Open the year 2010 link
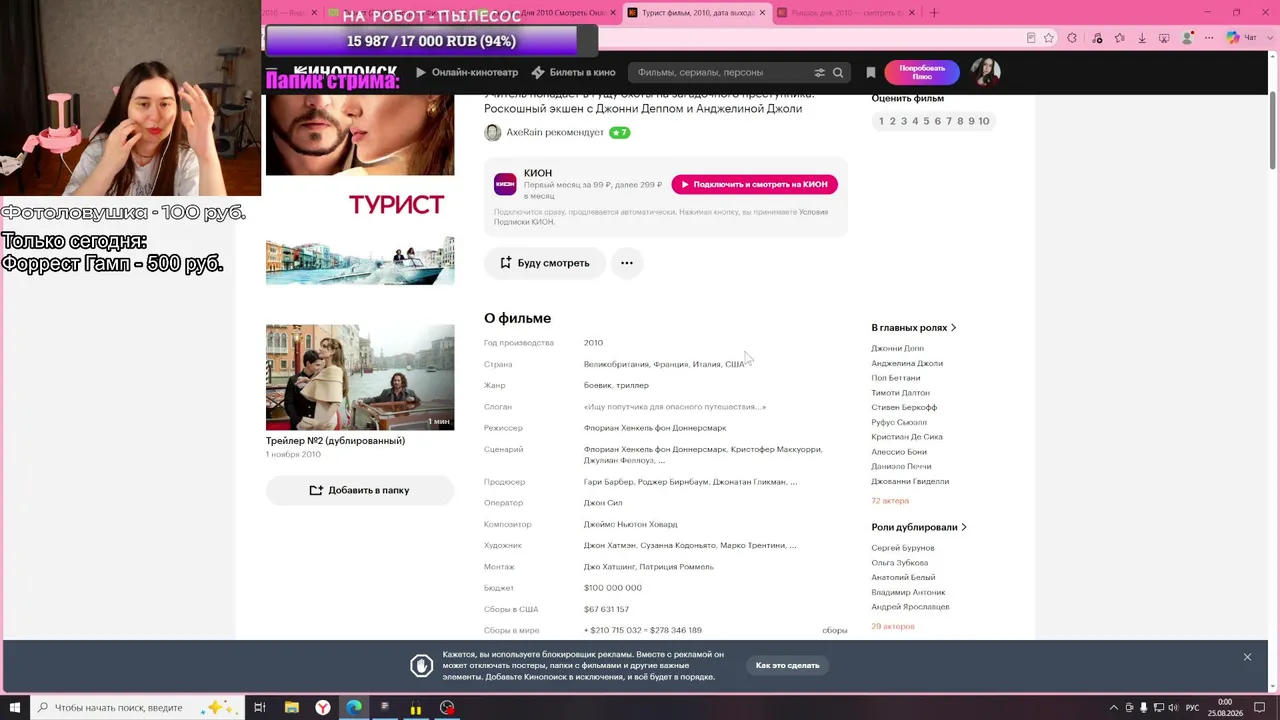Viewport: 1280px width, 720px height. 593,343
